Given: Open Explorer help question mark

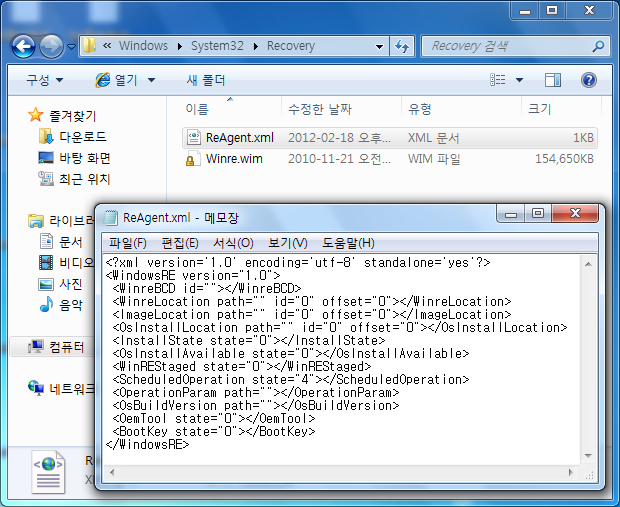Looking at the screenshot, I should point(588,80).
